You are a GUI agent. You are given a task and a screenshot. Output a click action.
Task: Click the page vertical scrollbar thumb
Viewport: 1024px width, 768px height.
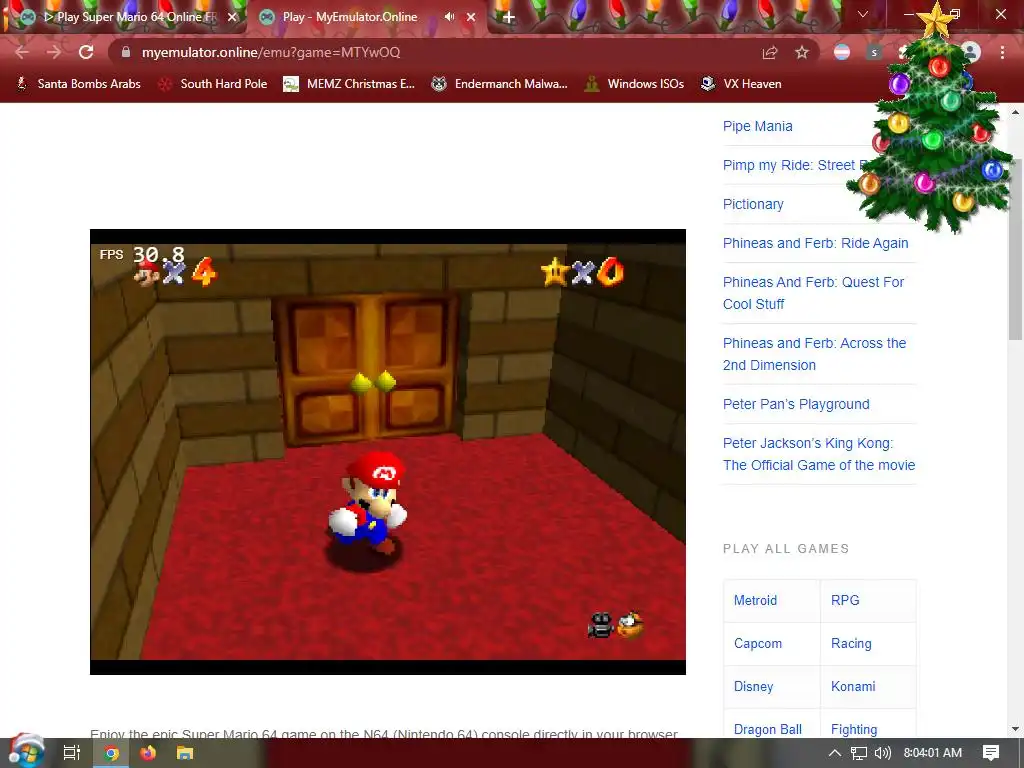(x=1016, y=251)
